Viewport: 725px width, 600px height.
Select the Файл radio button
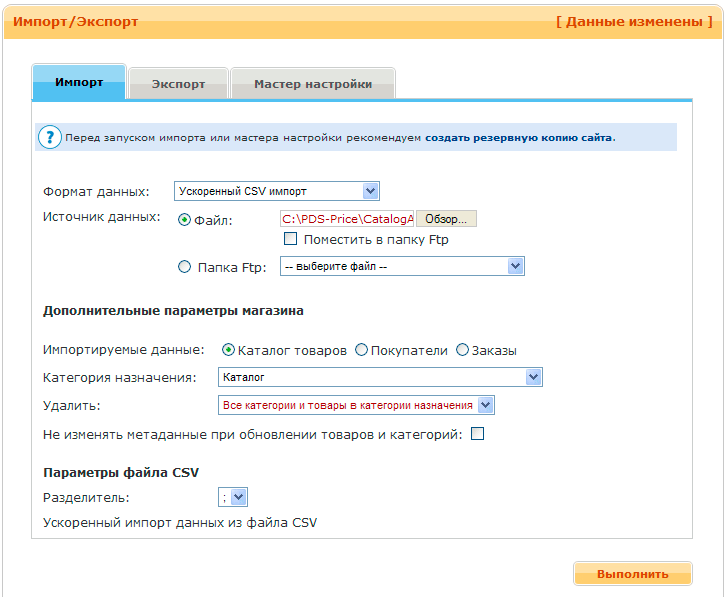pos(184,220)
